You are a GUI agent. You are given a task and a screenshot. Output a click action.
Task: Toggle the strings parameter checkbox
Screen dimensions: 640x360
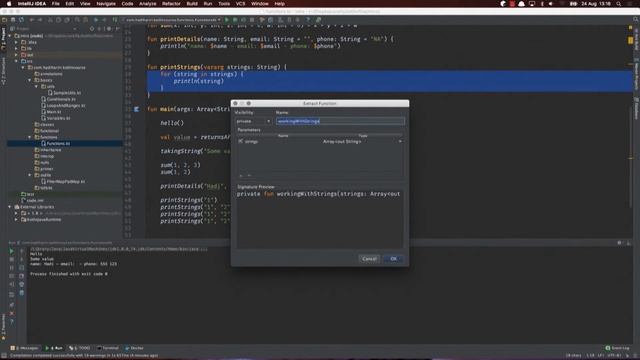[240, 141]
